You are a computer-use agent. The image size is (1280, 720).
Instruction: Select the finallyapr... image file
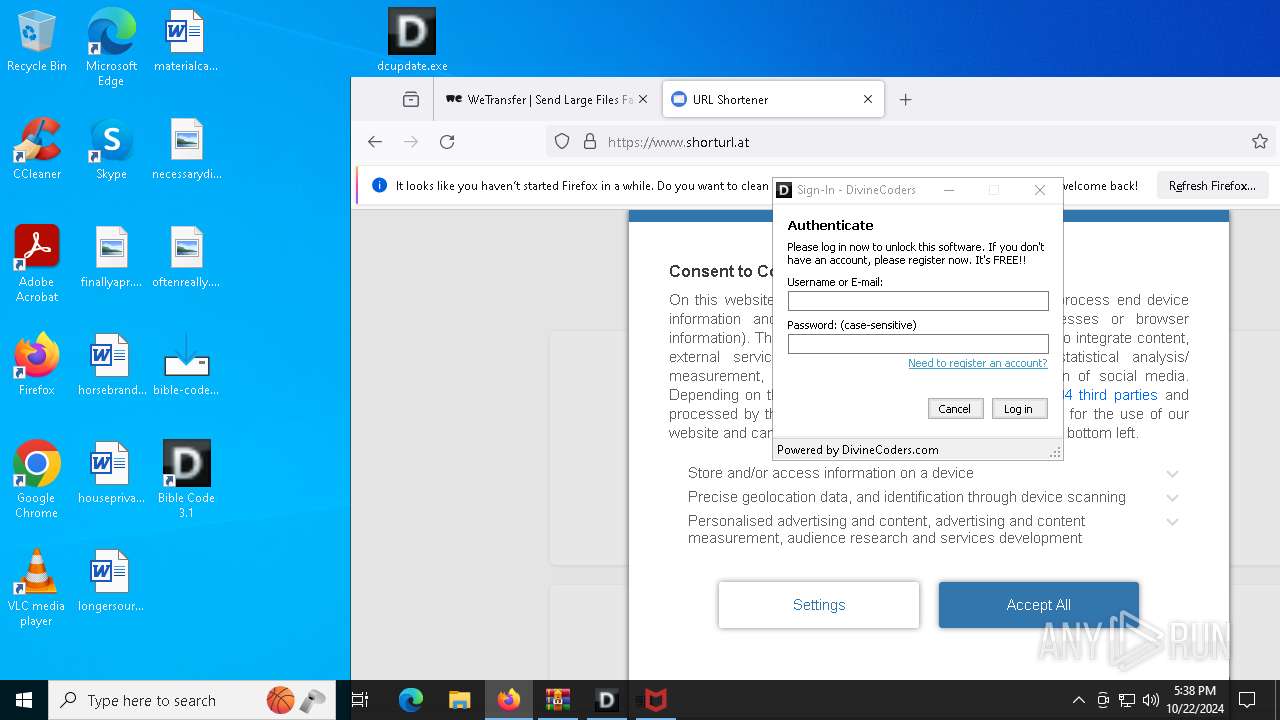coord(111,257)
